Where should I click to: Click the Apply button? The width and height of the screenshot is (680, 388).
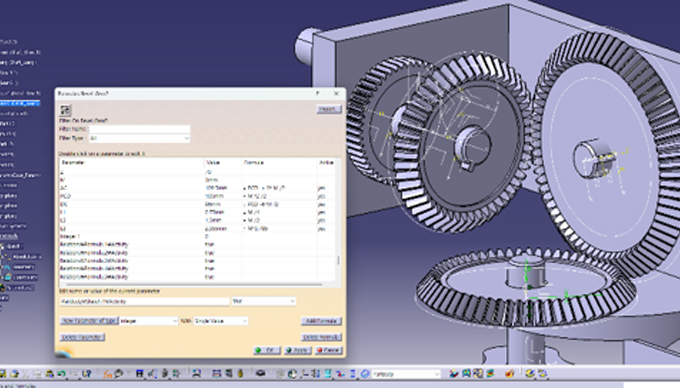[298, 350]
